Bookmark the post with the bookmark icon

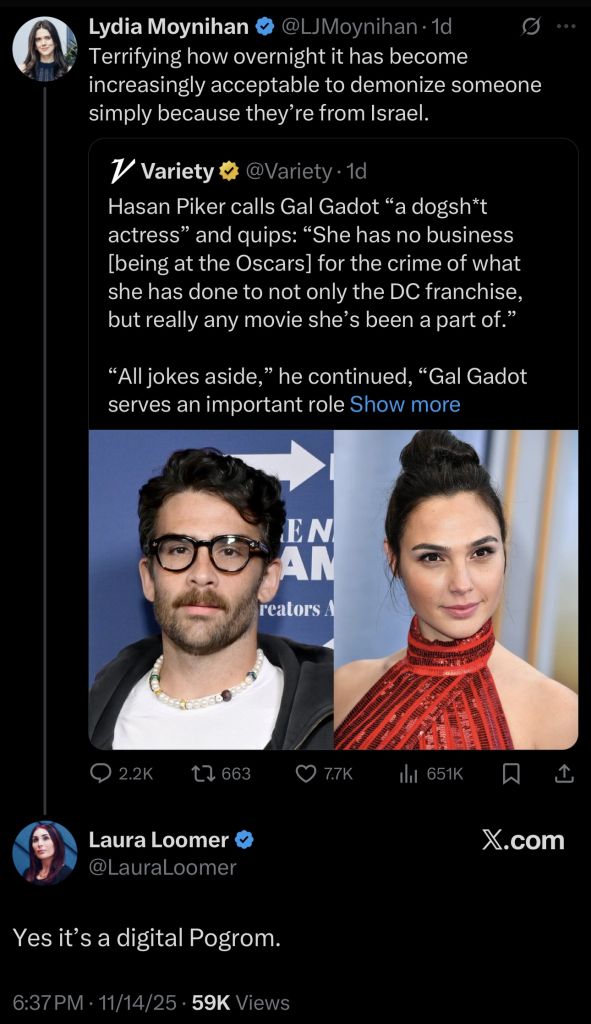(512, 774)
